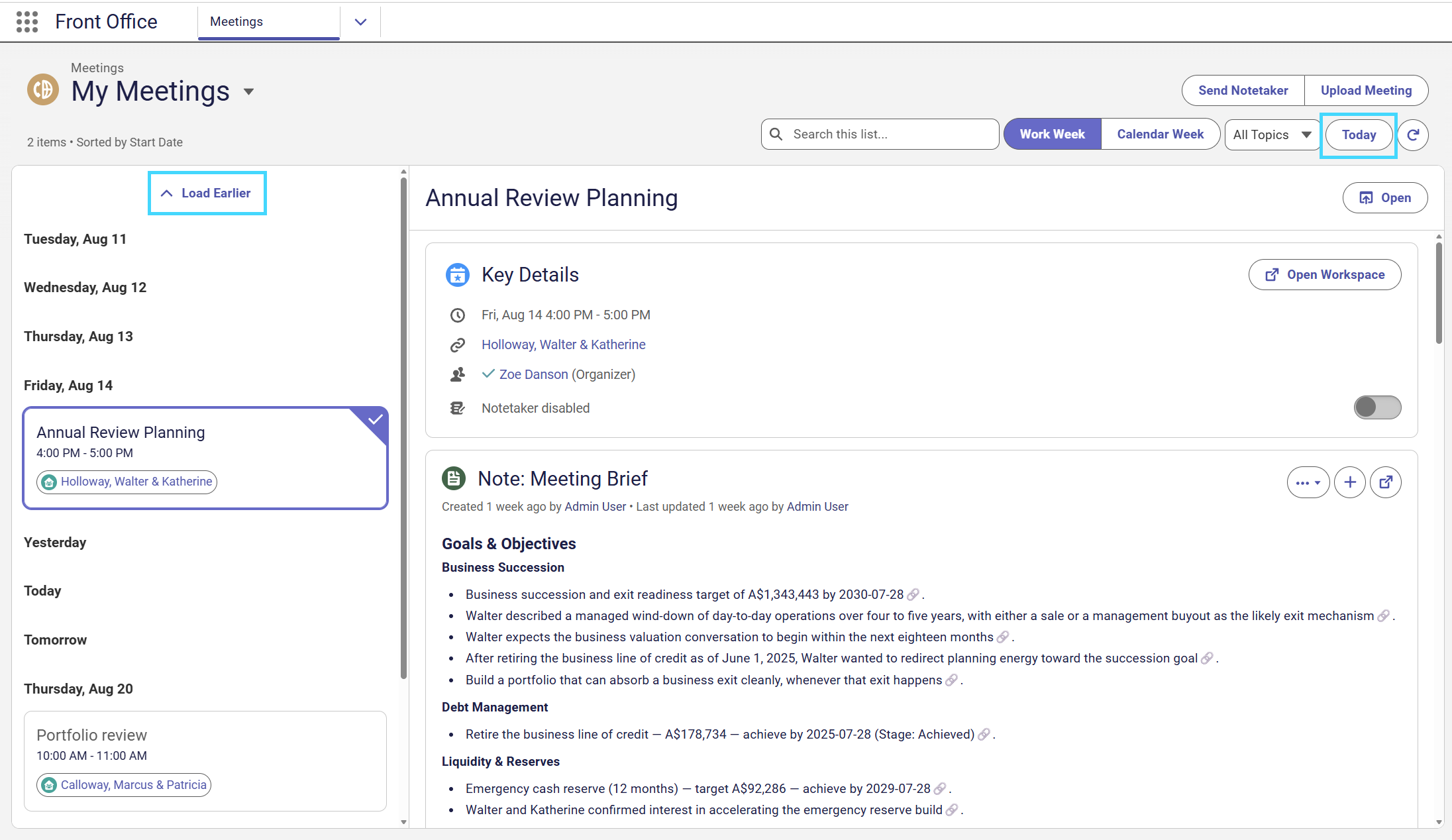Click accepted checkmark beside Zoe Danson
The height and width of the screenshot is (840, 1452).
[x=488, y=374]
